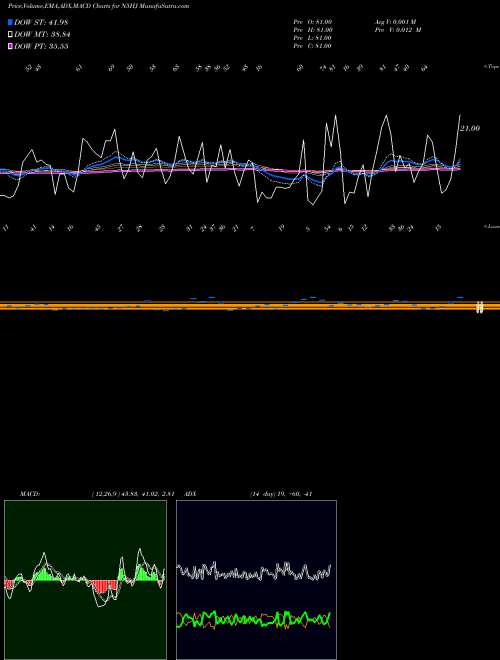Image resolution: width=500 pixels, height=660 pixels.
Task: Open the green MACD histogram chart
Action: tap(85, 580)
